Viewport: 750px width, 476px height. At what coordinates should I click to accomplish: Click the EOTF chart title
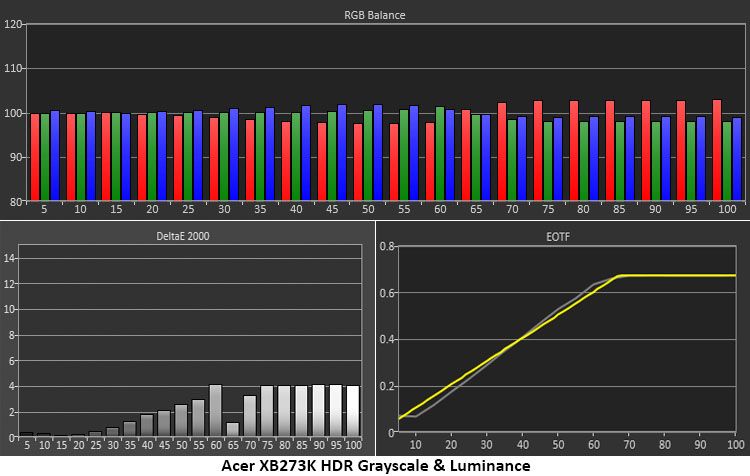(x=558, y=237)
